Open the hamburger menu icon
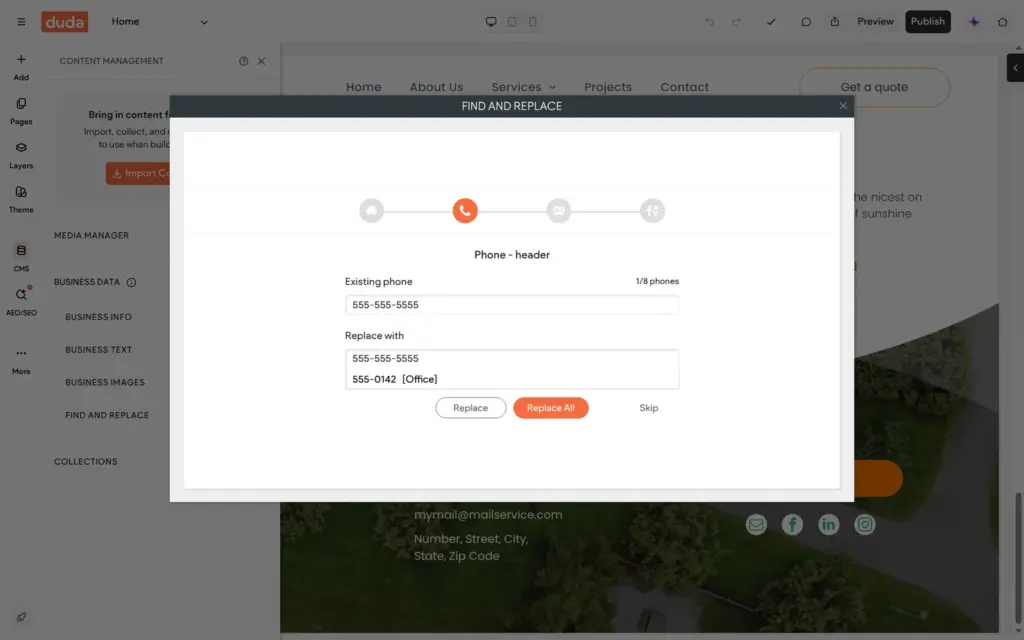 pos(21,22)
